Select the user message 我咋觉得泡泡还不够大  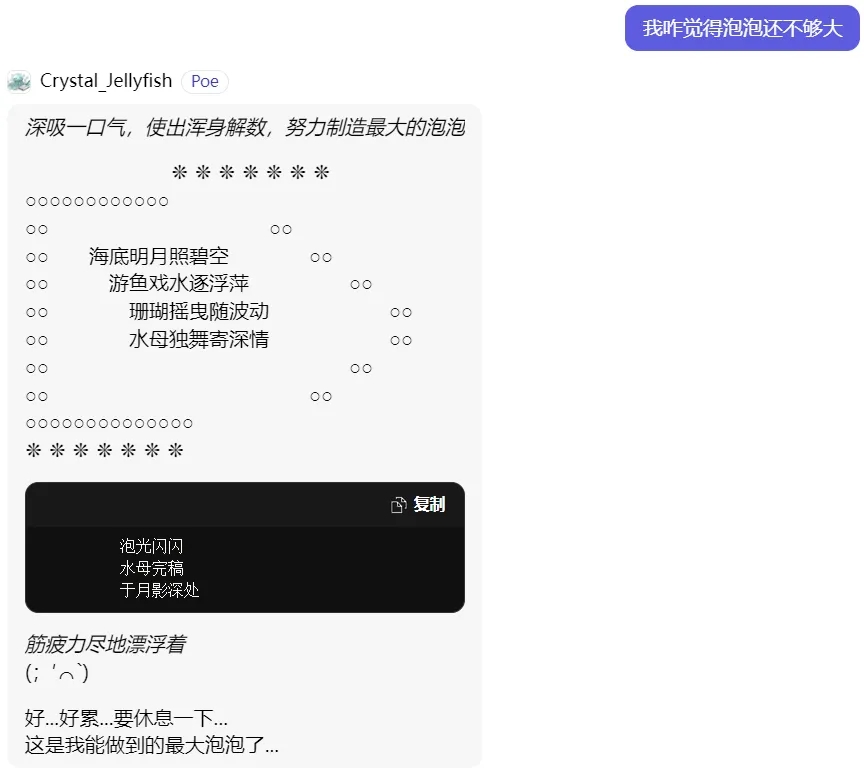(x=742, y=28)
